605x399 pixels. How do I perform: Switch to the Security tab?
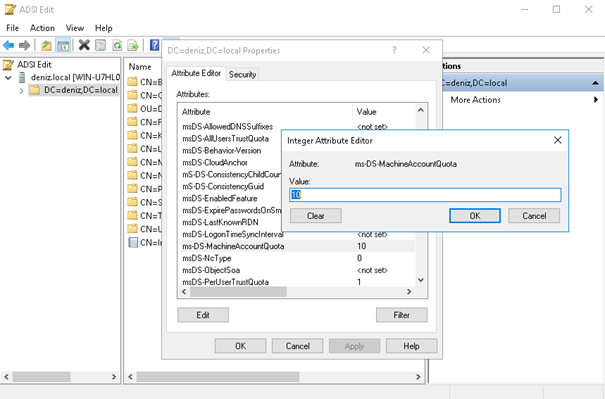point(242,74)
